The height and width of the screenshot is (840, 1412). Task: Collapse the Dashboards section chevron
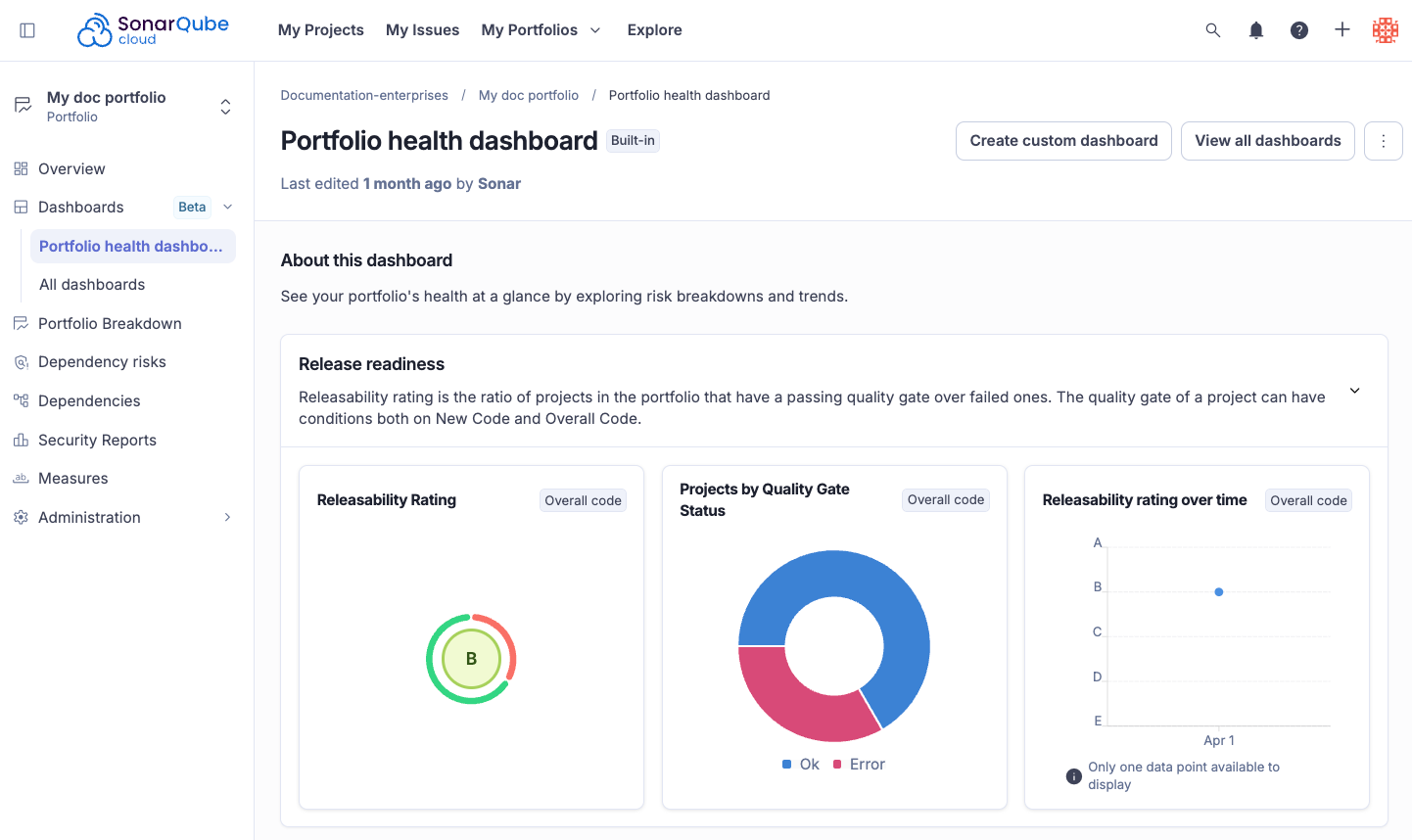(x=227, y=207)
